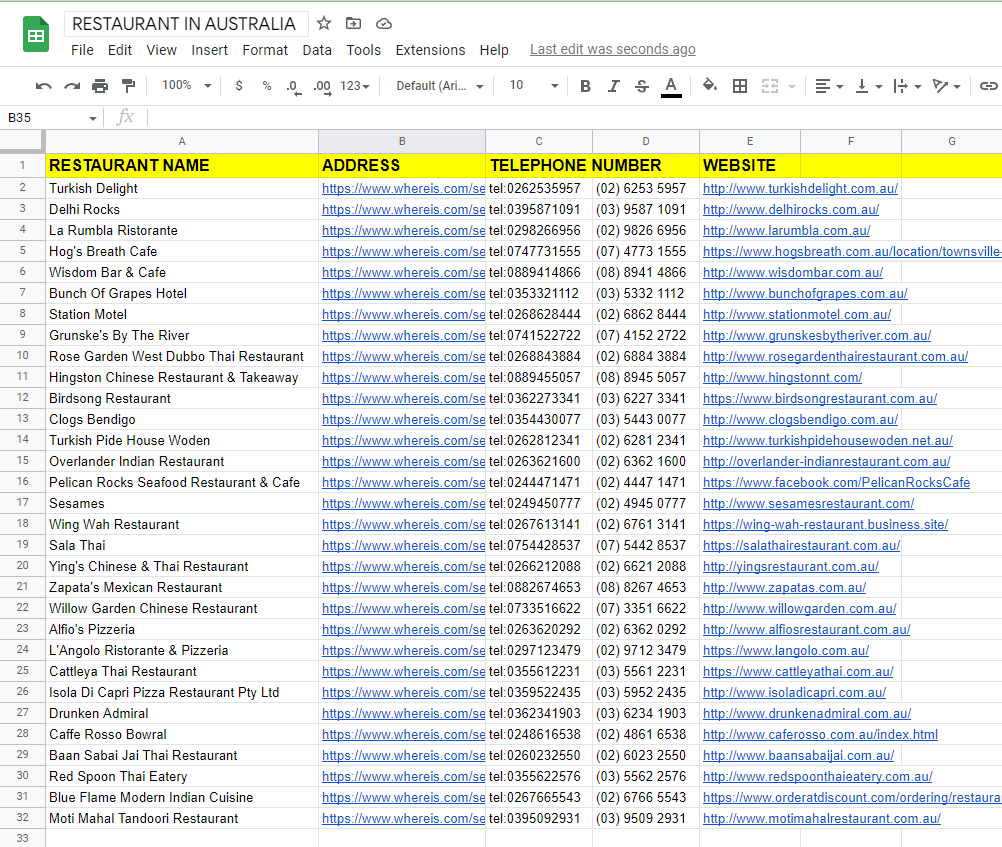Select phone cell '(03) 9509 2931'

pos(645,818)
